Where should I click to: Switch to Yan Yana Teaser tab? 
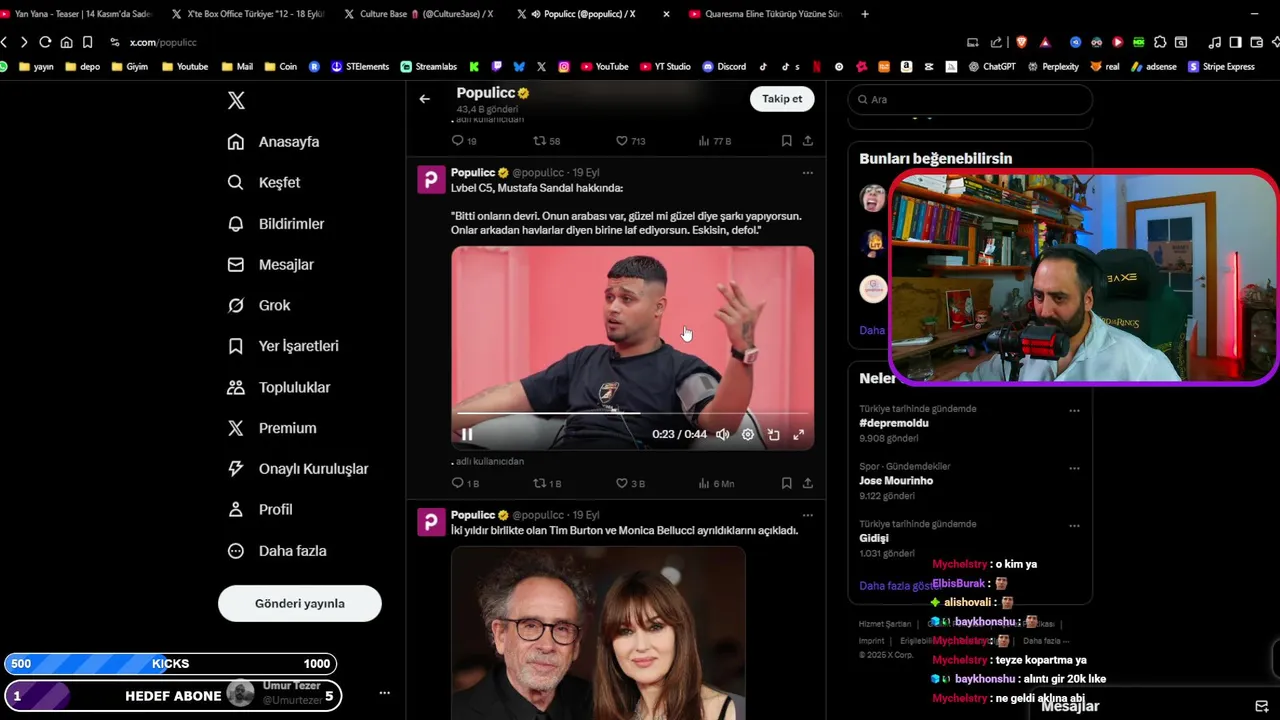click(78, 14)
